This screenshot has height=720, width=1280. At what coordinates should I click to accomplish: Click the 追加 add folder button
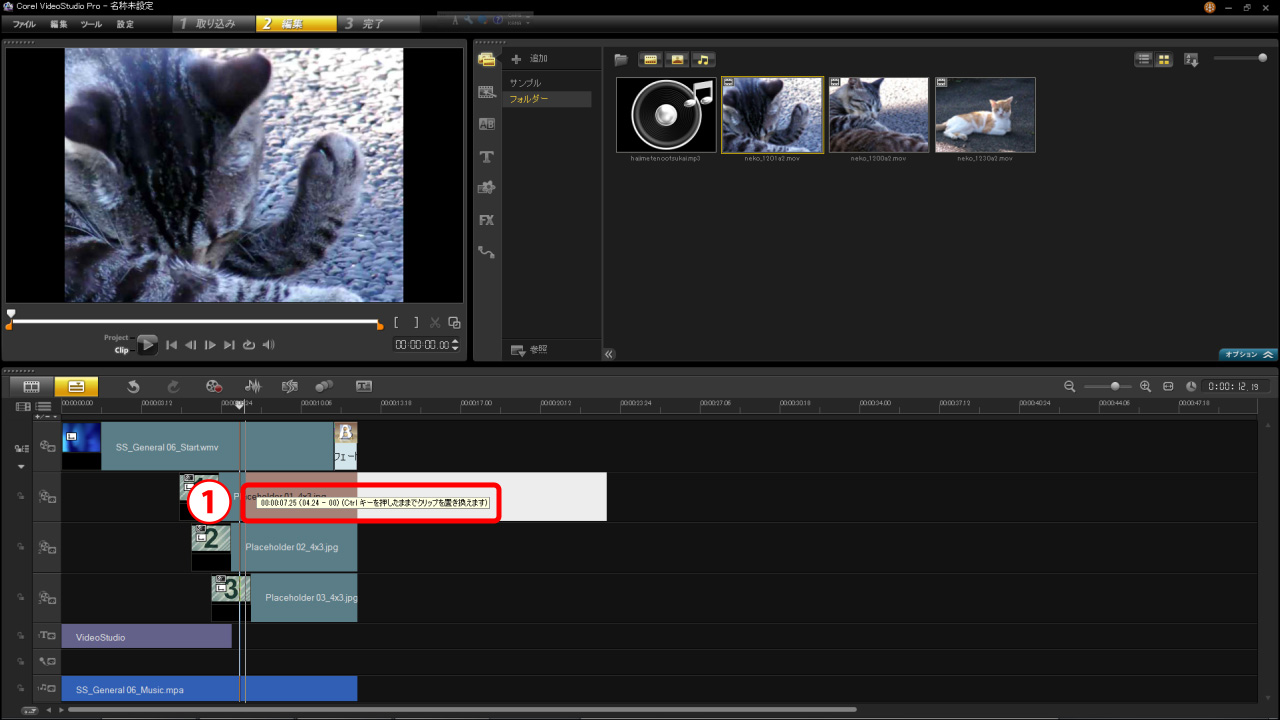(x=530, y=59)
